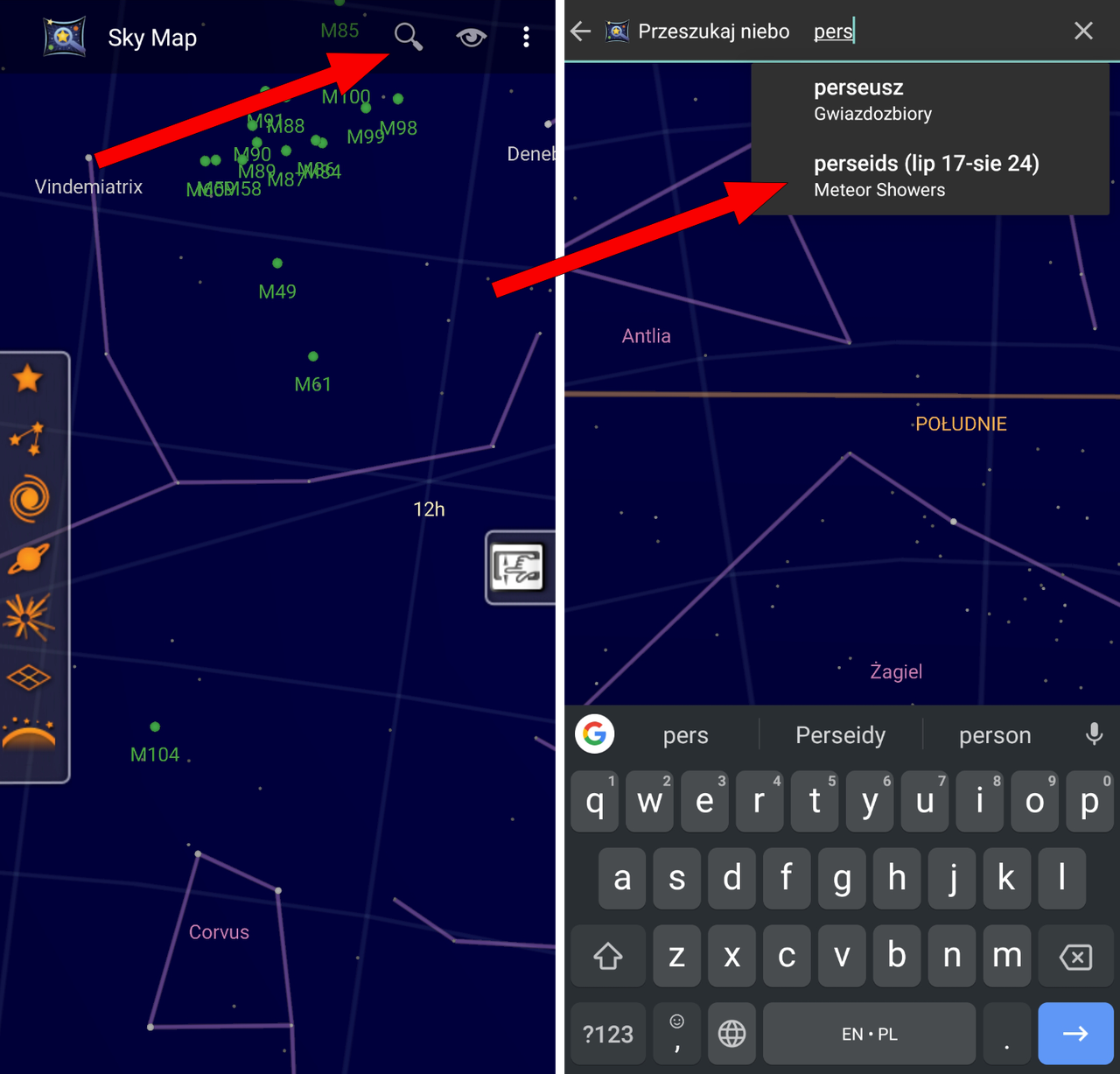Tap the POŁUDNIE direction label
Screen dimensions: 1120x1074
click(961, 424)
